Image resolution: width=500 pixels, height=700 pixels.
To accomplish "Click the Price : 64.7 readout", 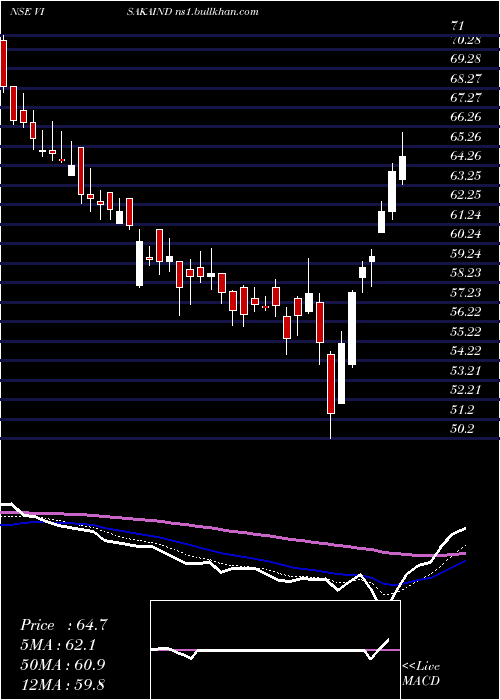I will (x=63, y=625).
